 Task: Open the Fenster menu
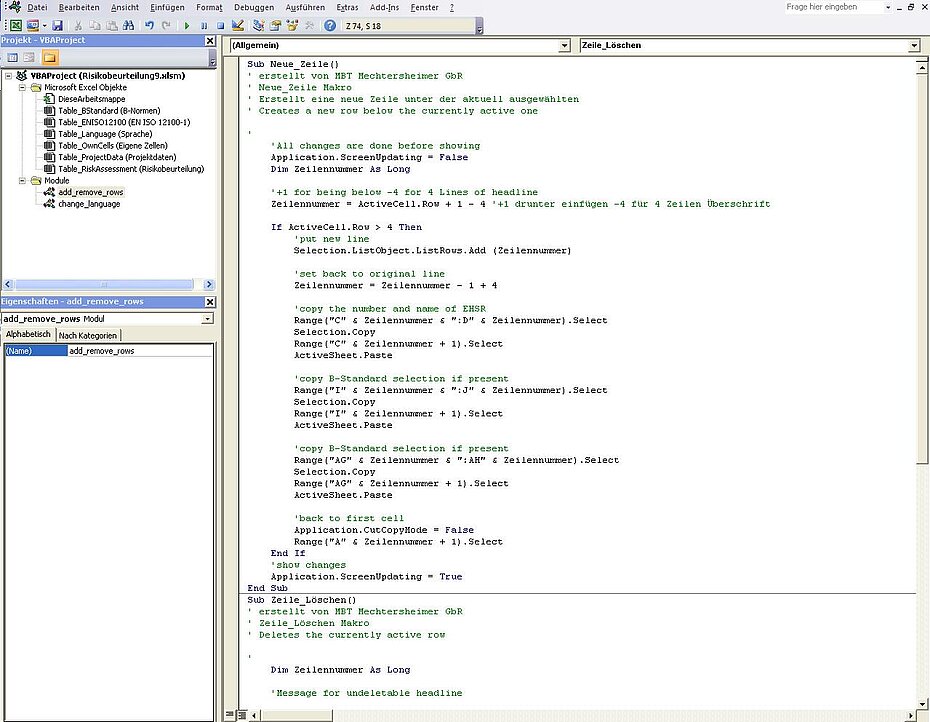click(x=425, y=7)
